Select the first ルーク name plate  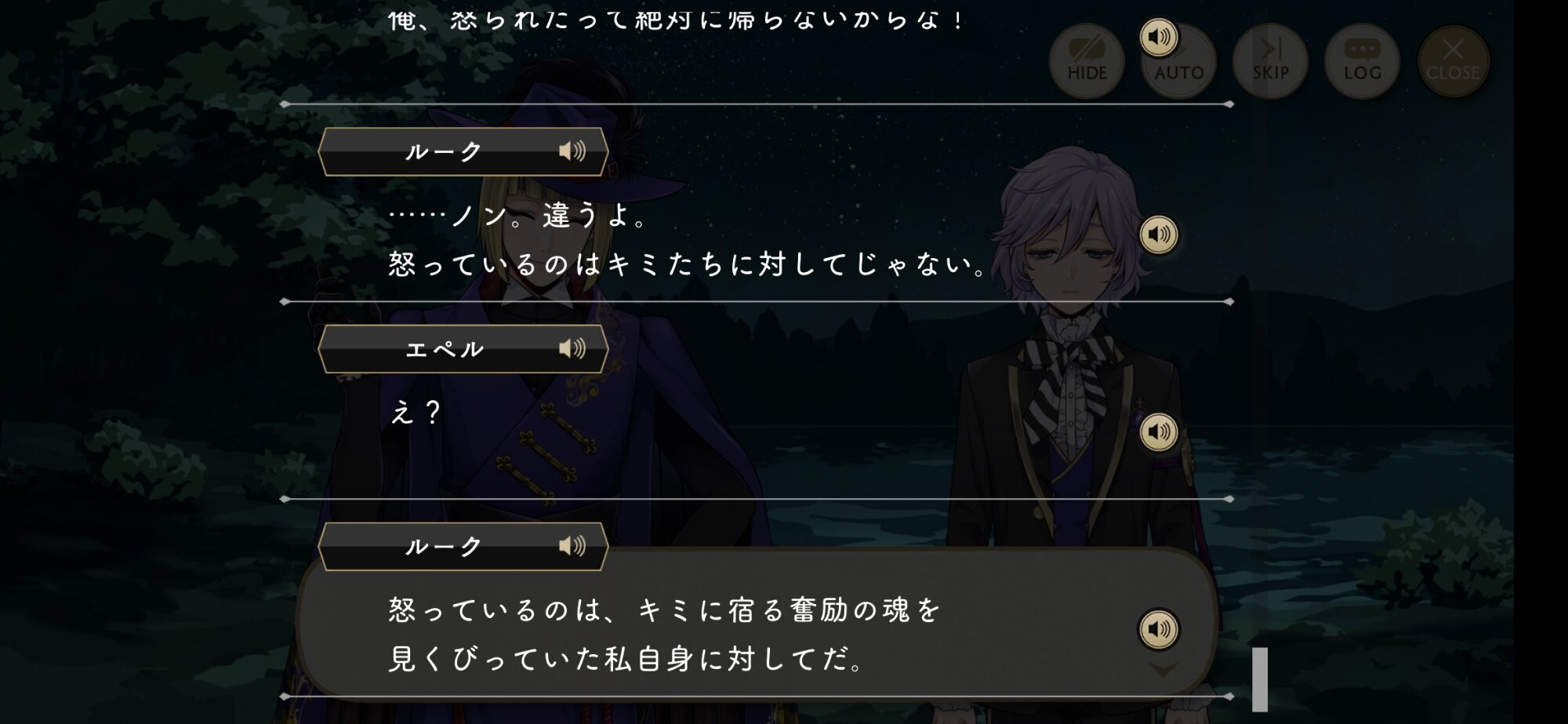pyautogui.click(x=463, y=151)
